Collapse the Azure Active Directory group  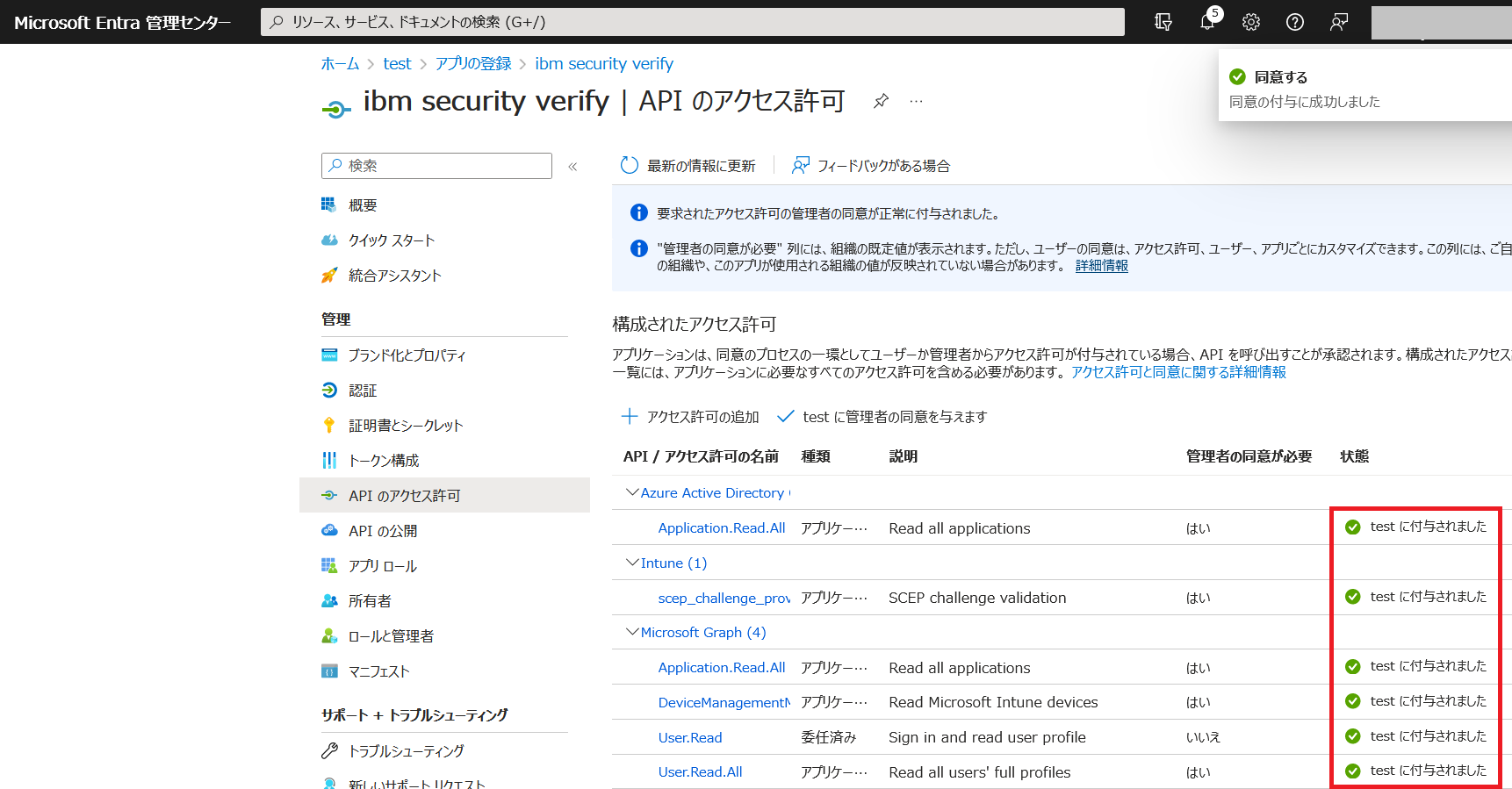pos(631,492)
